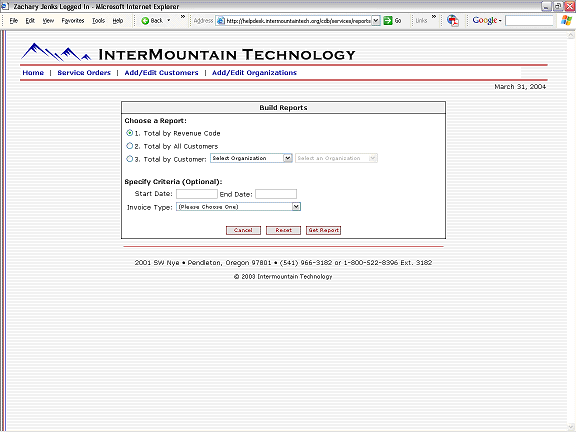Screen dimensions: 576x432
Task: Open the File menu
Action: pyautogui.click(x=14, y=21)
